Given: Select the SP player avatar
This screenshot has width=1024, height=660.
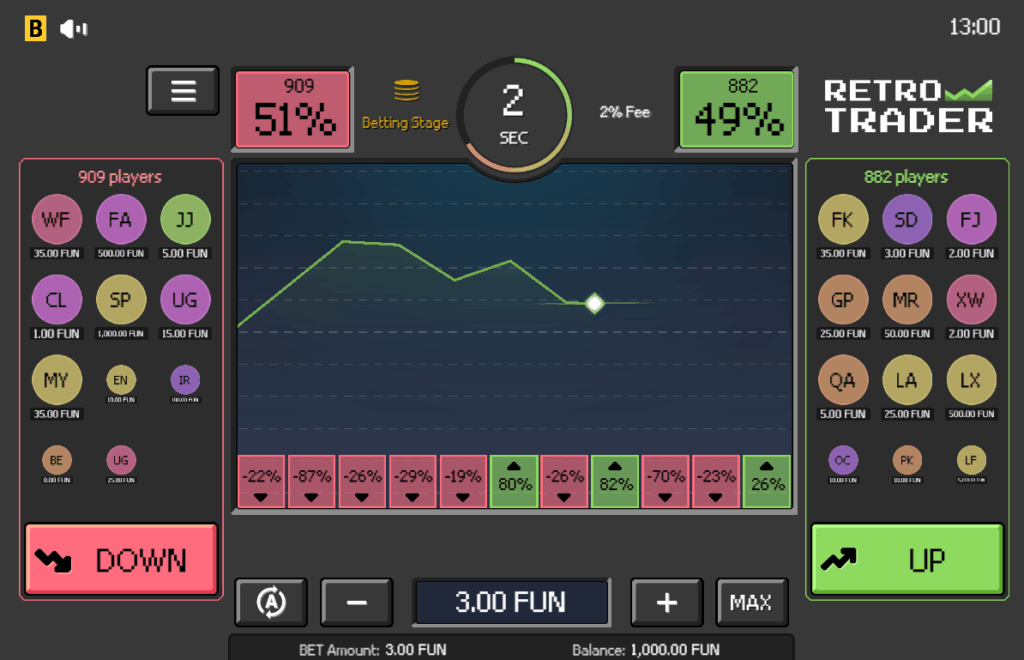Looking at the screenshot, I should pos(121,300).
